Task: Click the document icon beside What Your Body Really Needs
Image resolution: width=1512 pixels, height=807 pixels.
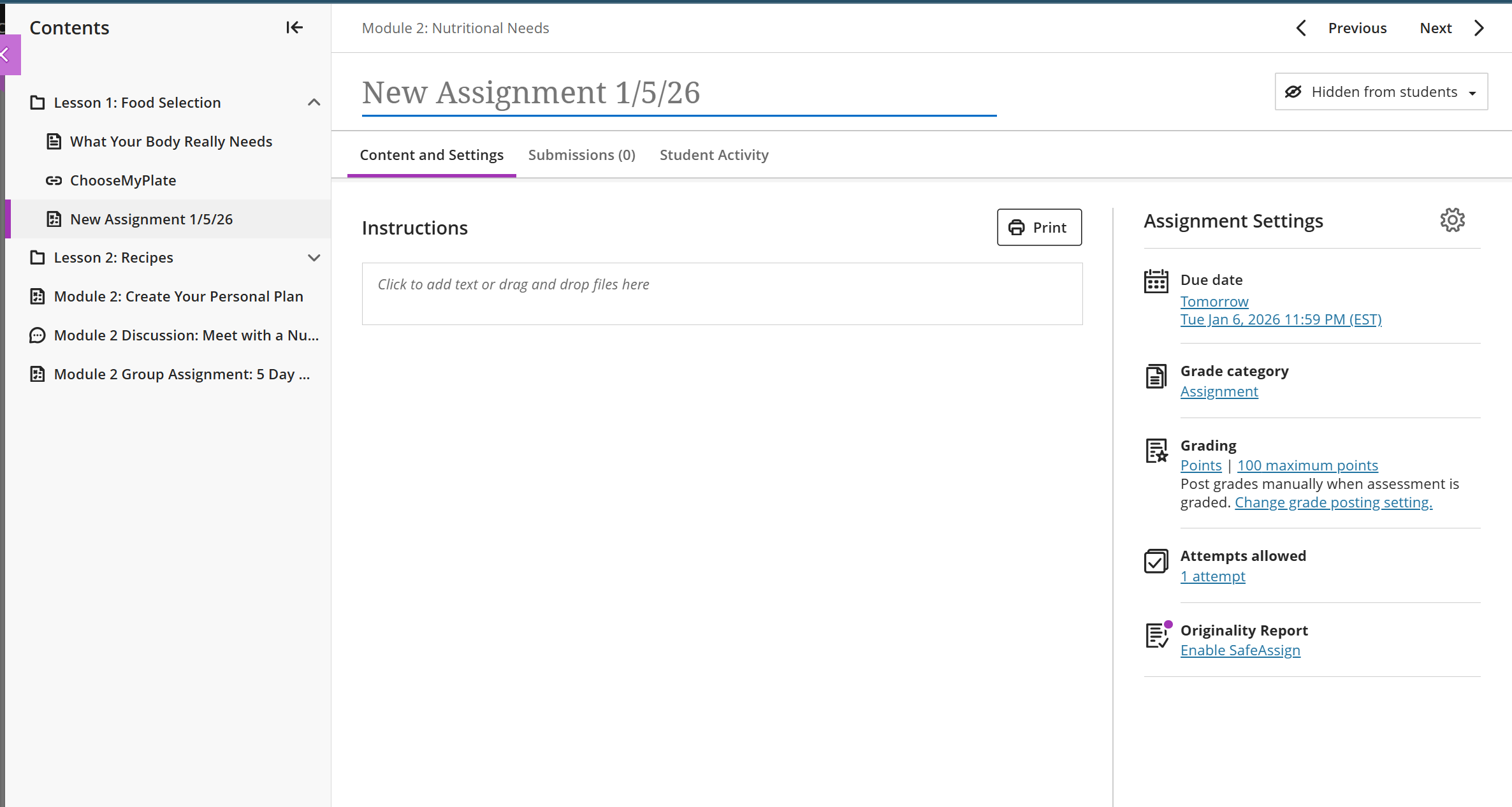Action: 54,142
